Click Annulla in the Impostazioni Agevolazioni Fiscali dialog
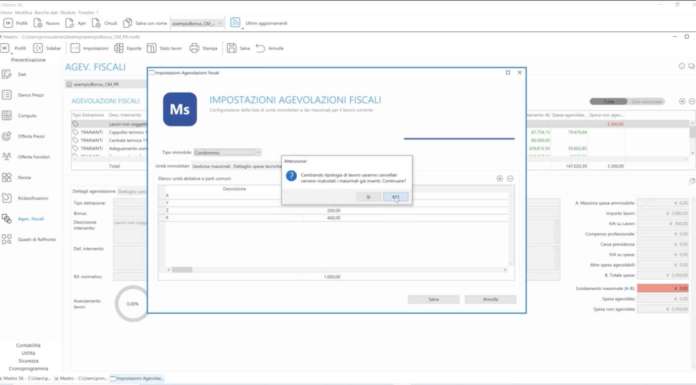The image size is (696, 385). [x=490, y=299]
